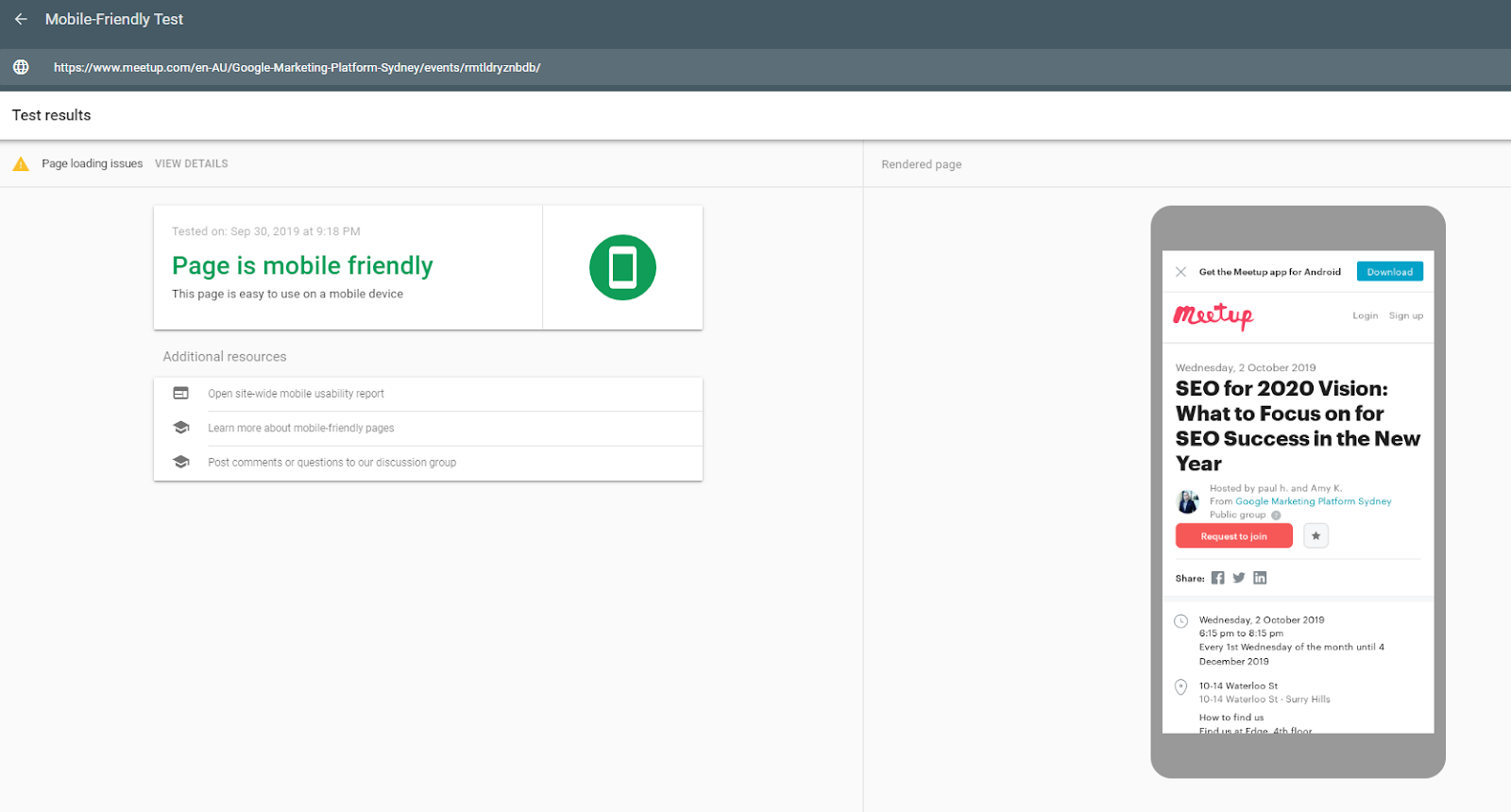Click the Request to join button
This screenshot has width=1511, height=812.
click(x=1234, y=536)
